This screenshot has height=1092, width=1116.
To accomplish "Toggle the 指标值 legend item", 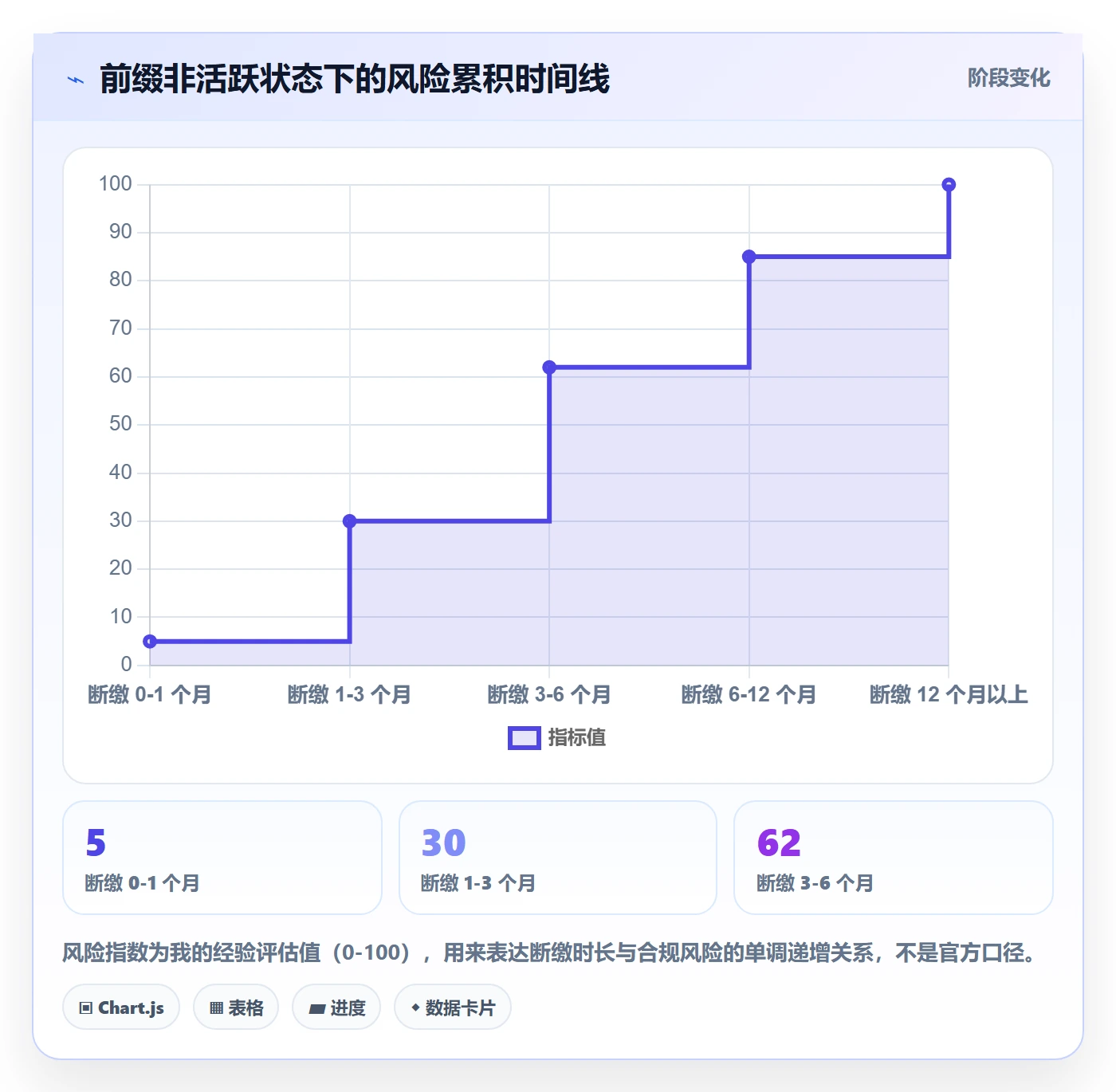I will coord(556,738).
